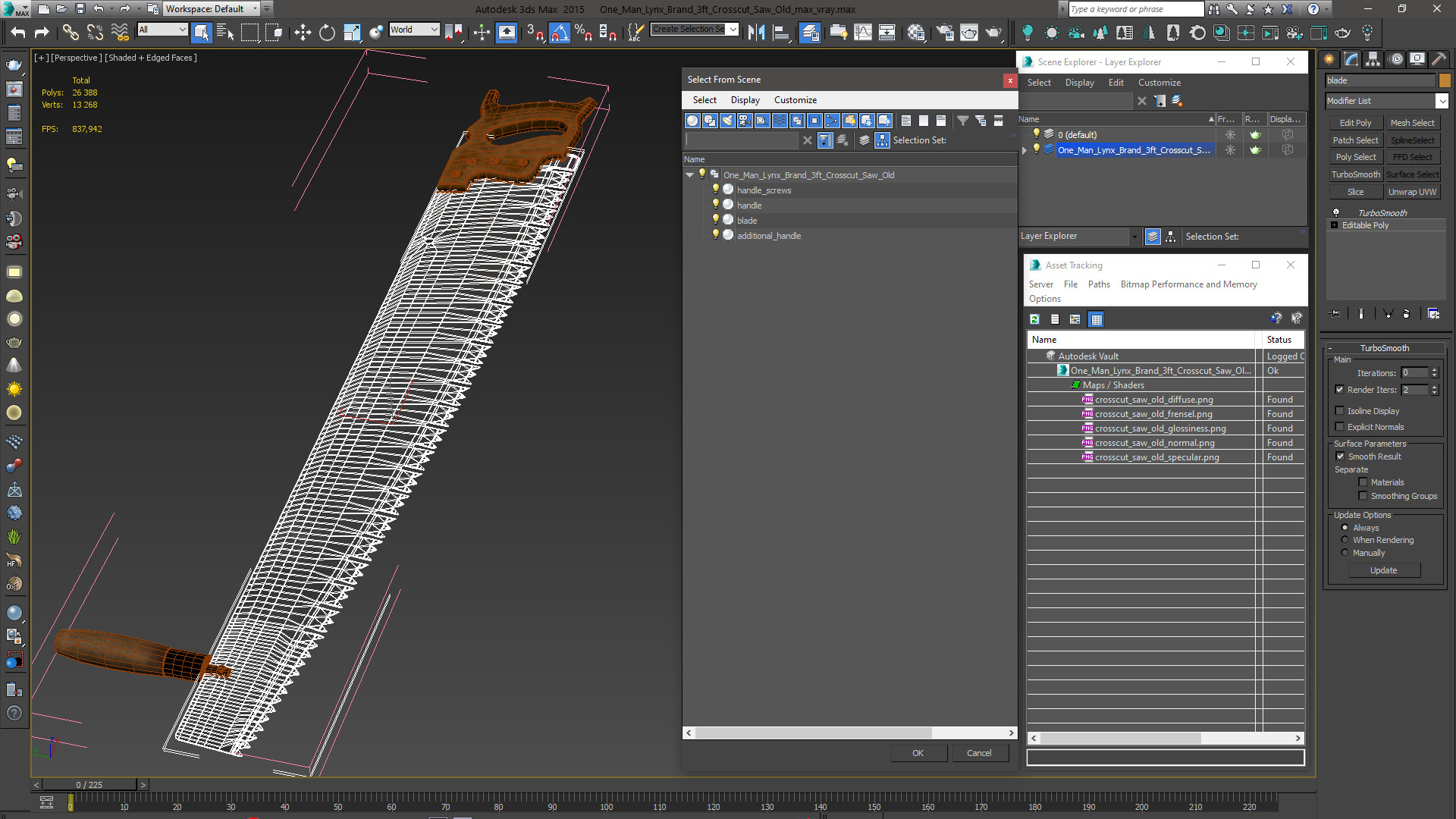
Task: Click the Undo arrow in main toolbar
Action: tap(18, 32)
